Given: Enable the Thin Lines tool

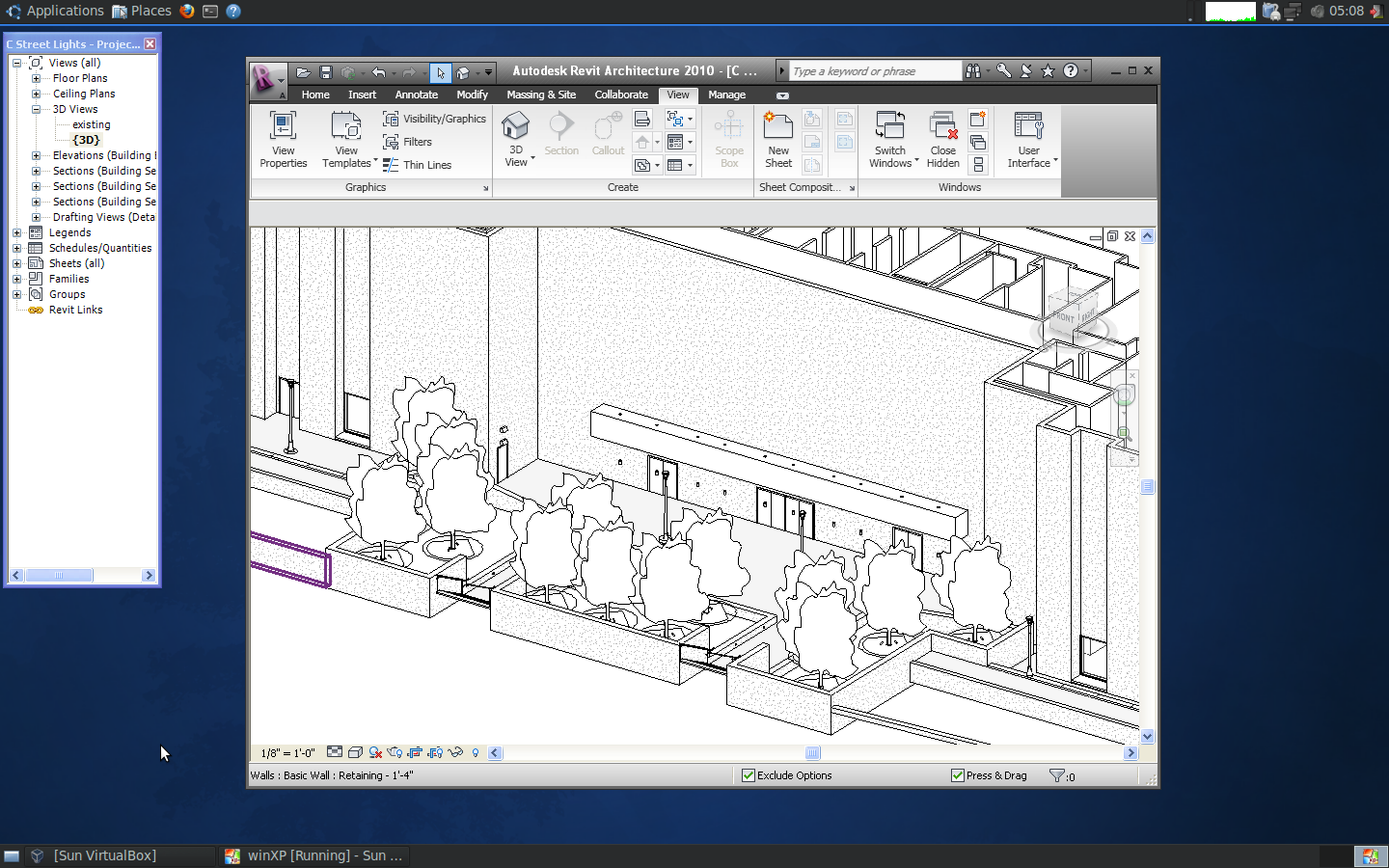Looking at the screenshot, I should click(x=418, y=165).
